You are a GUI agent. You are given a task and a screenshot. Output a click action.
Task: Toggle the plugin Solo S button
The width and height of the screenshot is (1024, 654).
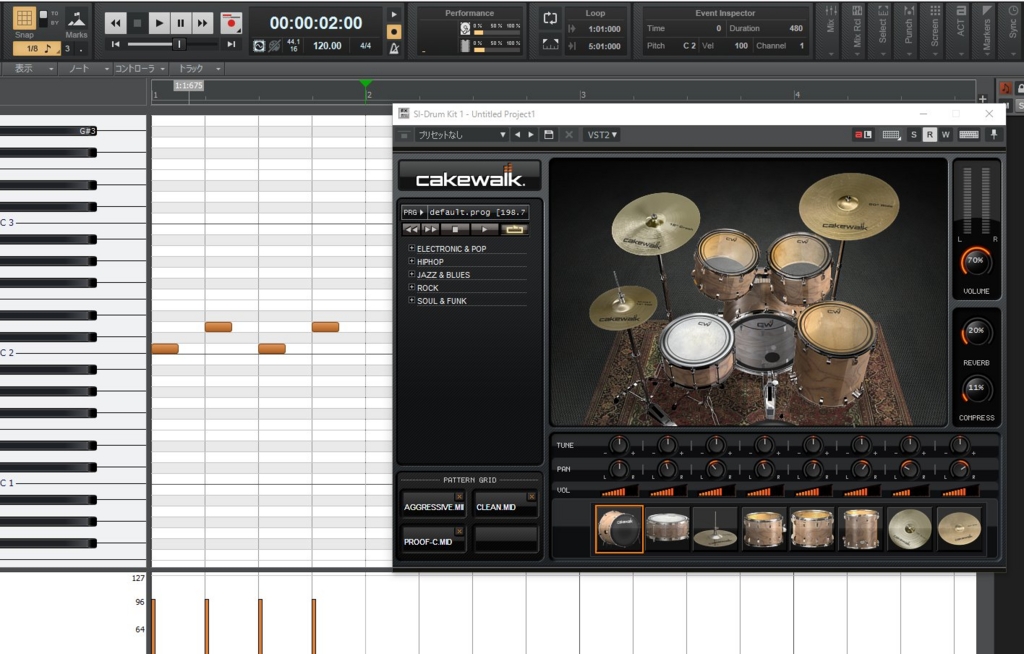914,135
